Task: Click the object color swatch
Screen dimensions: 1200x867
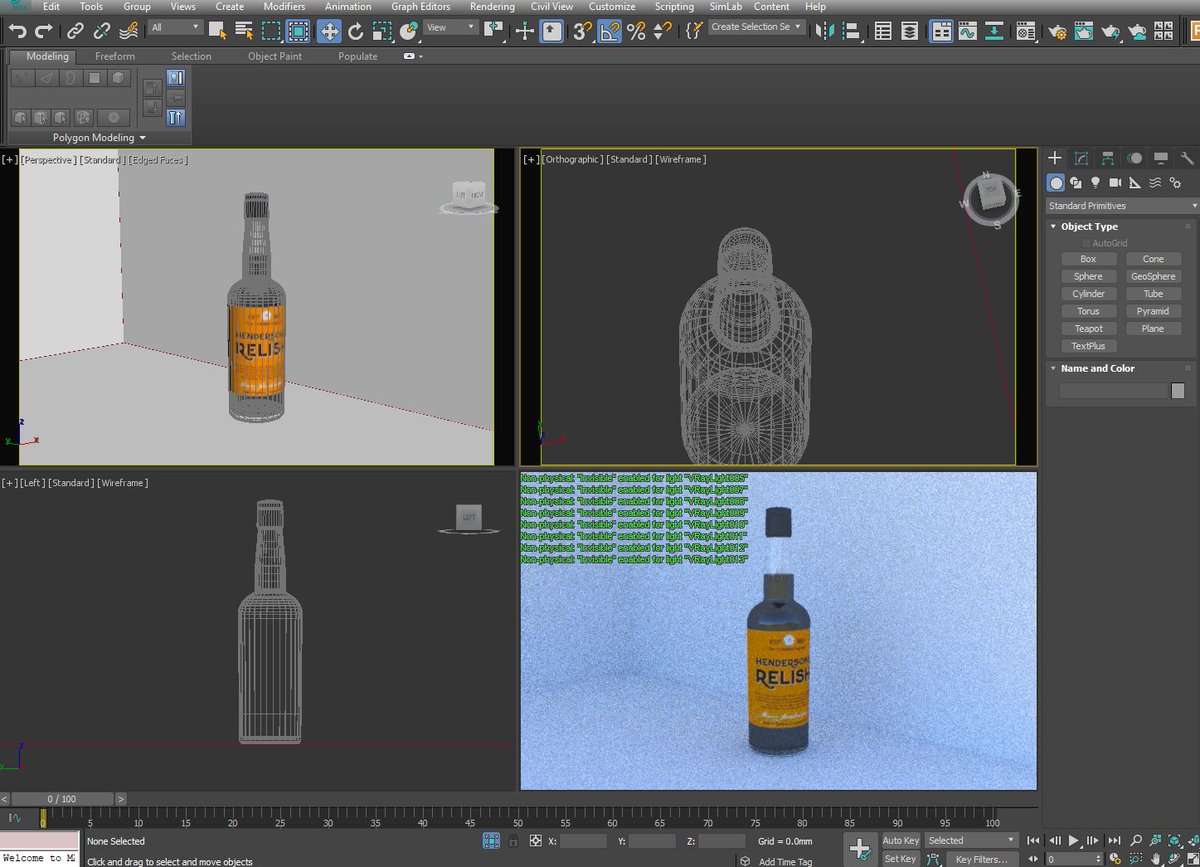Action: pos(1178,391)
